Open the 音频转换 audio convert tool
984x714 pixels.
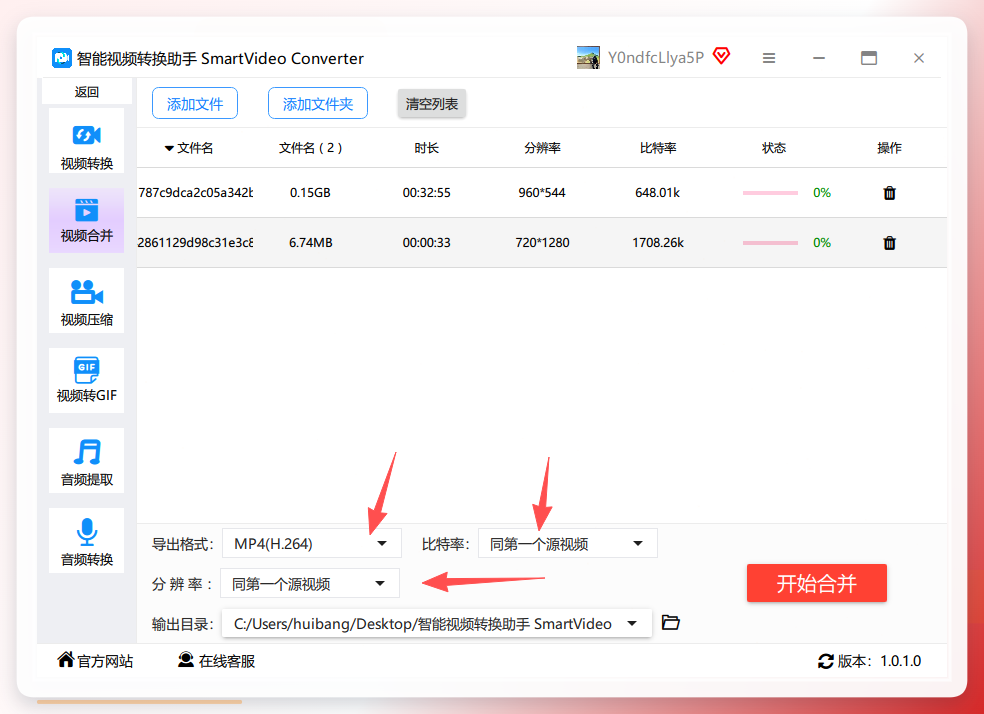tap(87, 540)
